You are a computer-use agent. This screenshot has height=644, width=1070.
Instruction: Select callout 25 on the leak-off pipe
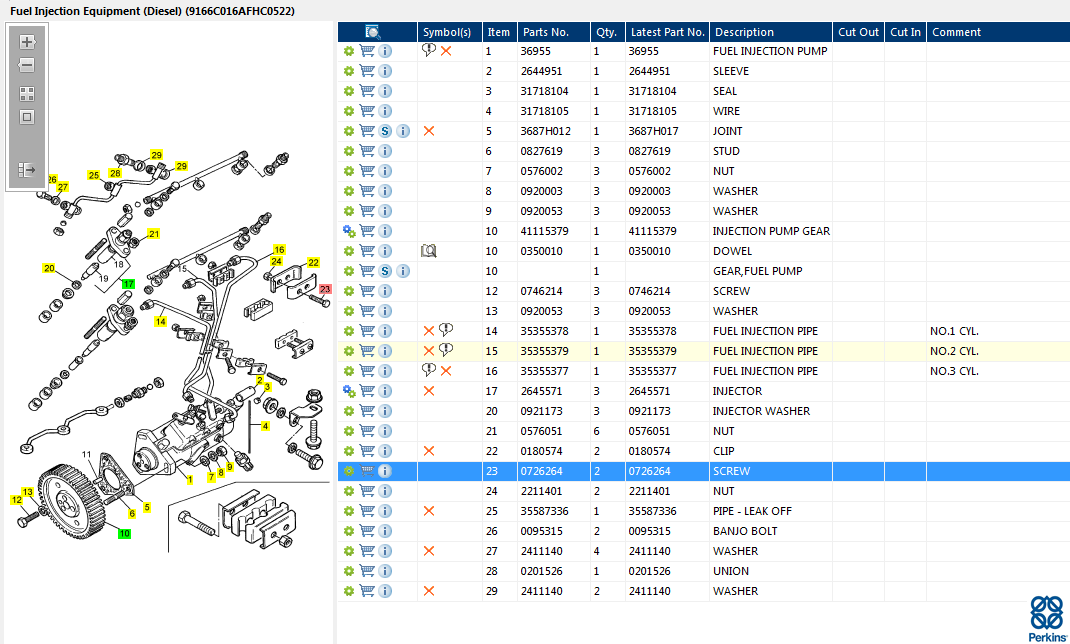(93, 175)
